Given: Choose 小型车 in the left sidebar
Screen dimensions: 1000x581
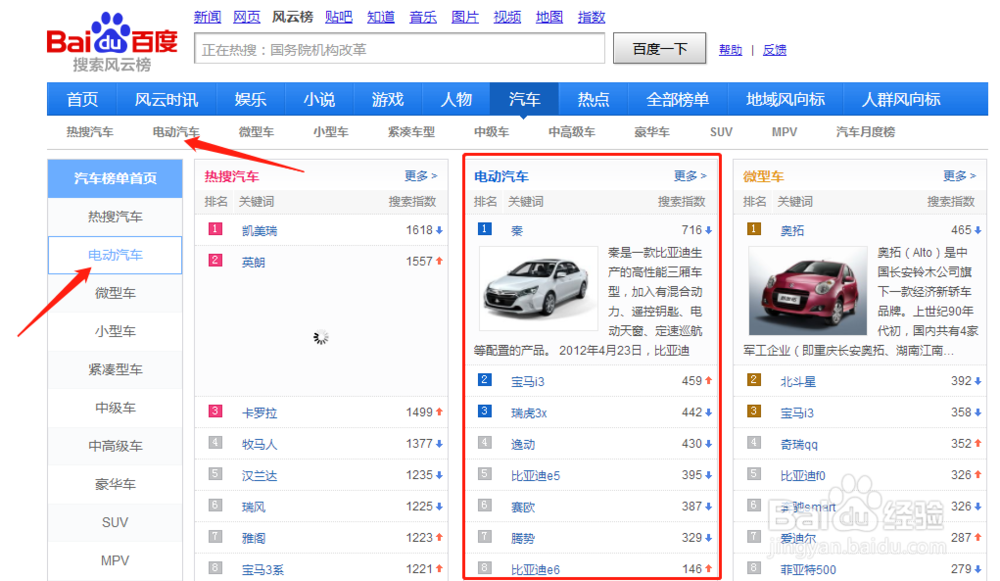Looking at the screenshot, I should coord(115,332).
